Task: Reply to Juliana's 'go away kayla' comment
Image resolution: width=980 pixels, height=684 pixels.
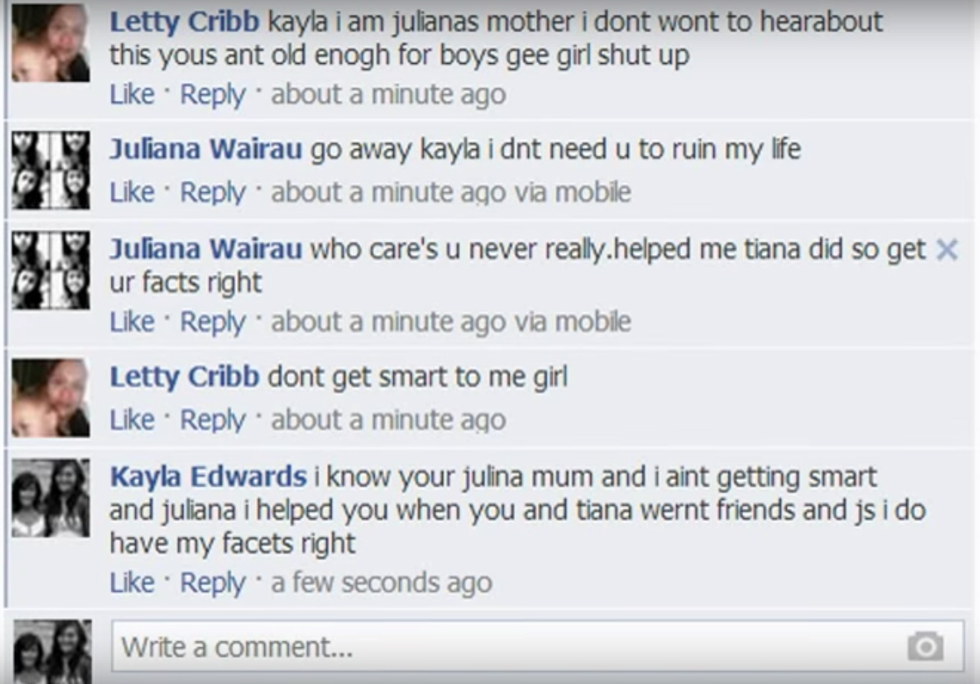Action: pyautogui.click(x=212, y=193)
